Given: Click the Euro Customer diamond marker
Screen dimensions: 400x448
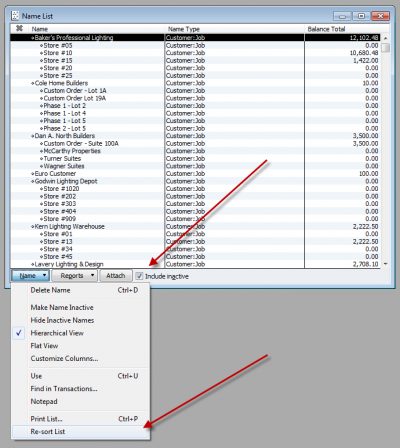Looking at the screenshot, I should pos(33,174).
